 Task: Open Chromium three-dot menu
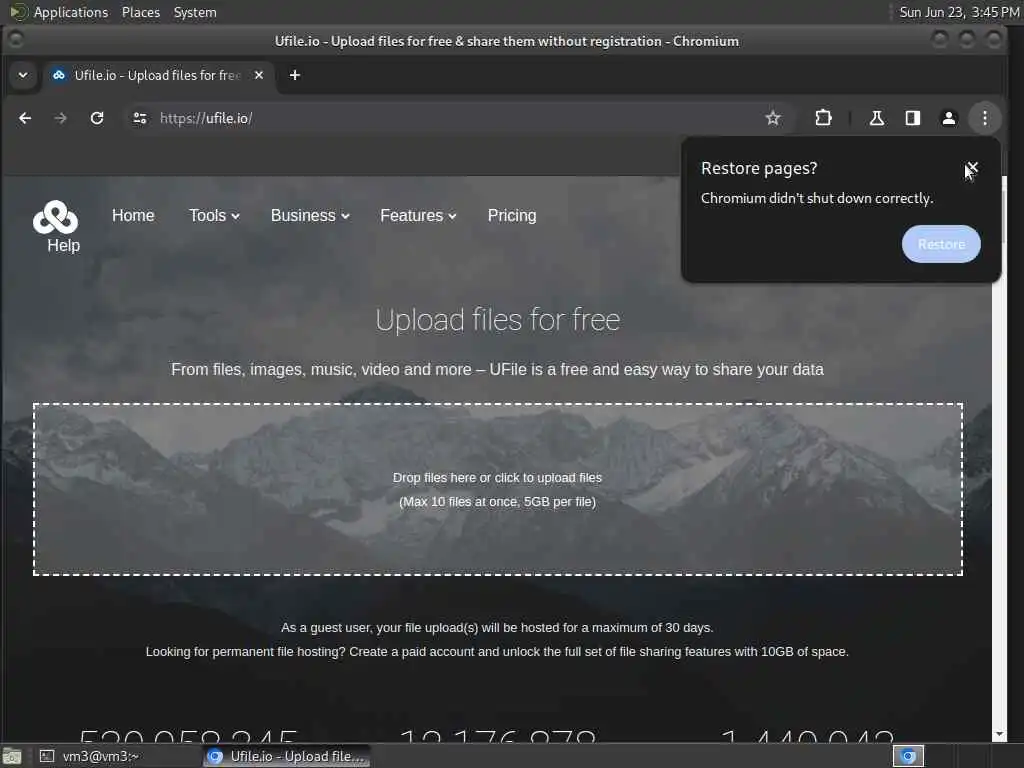click(985, 118)
